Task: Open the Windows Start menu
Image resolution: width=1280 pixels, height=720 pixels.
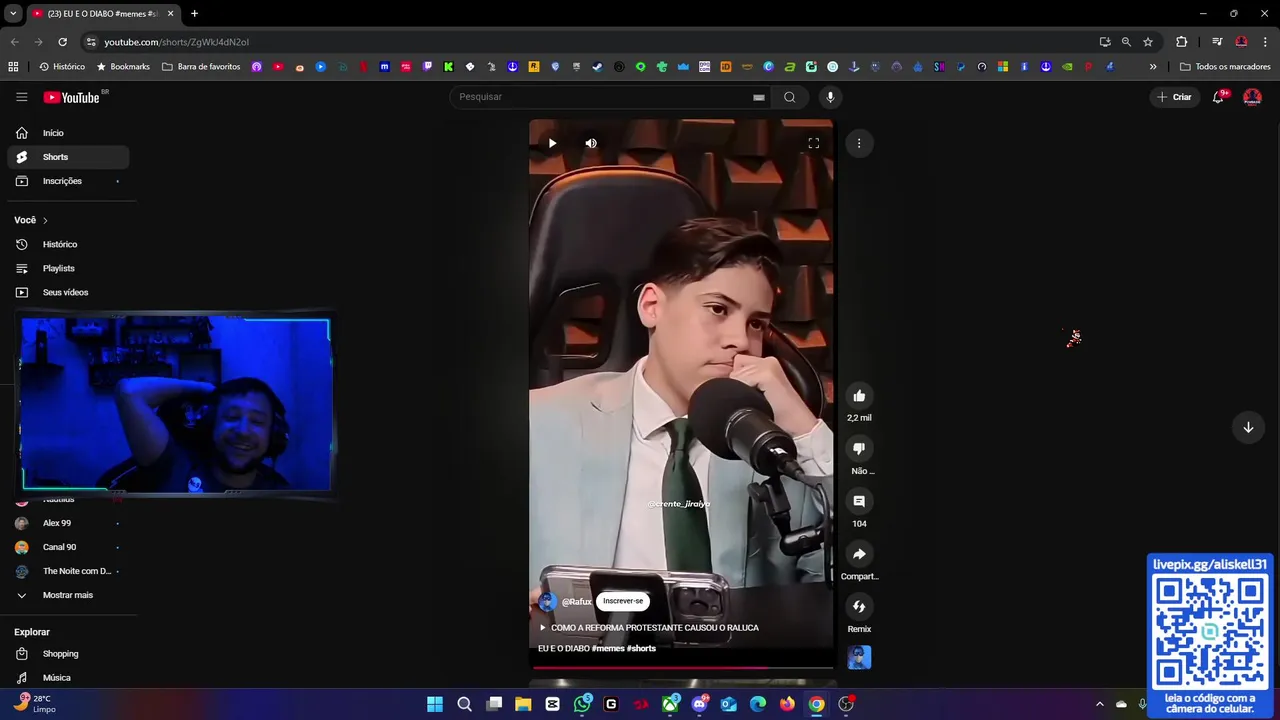Action: (x=435, y=704)
